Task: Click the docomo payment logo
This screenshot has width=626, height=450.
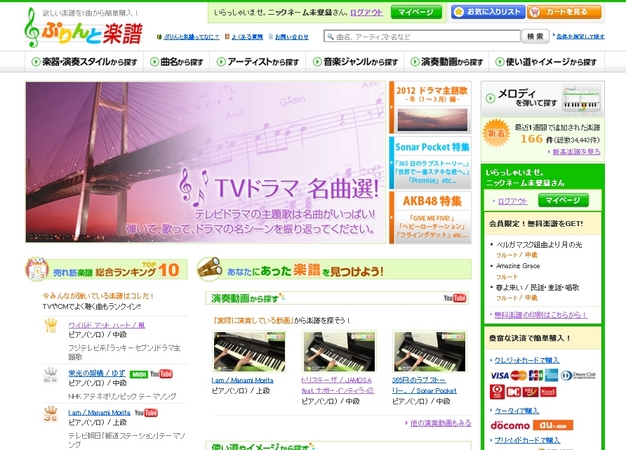Action: pos(510,425)
